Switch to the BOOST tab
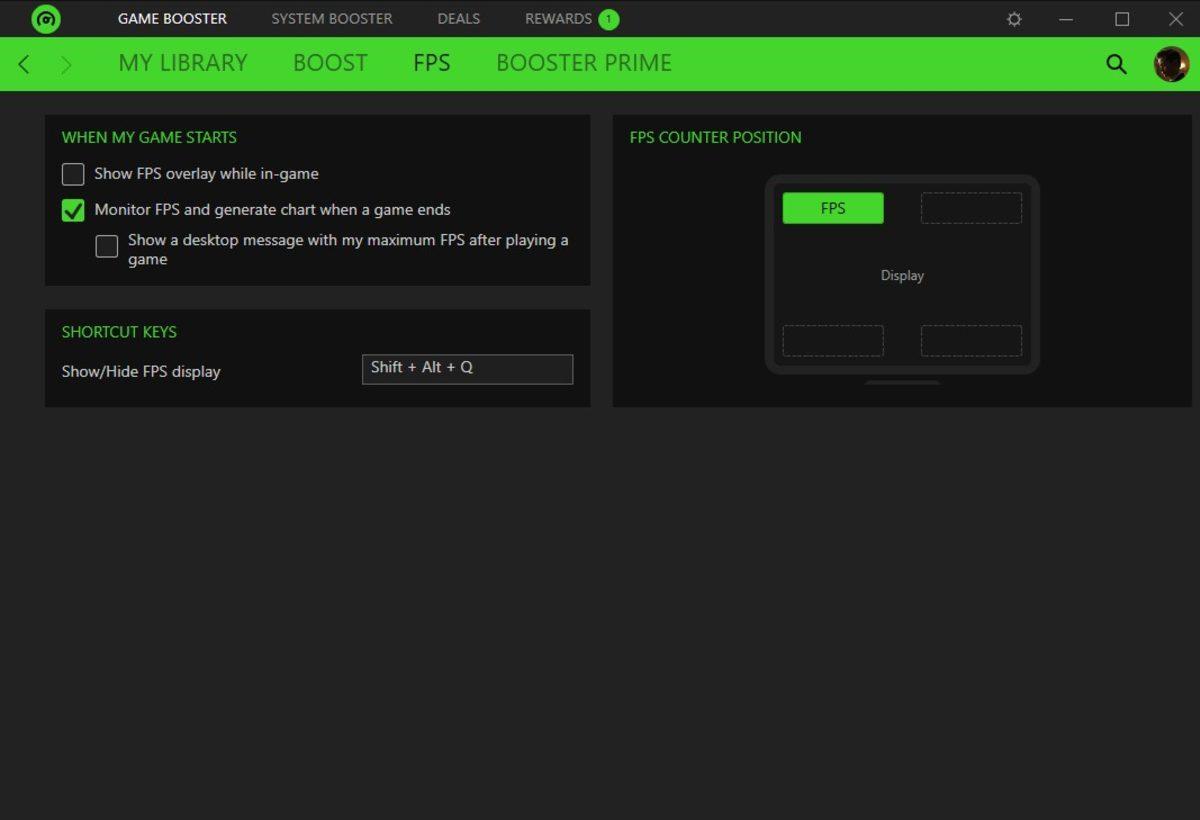Viewport: 1200px width, 820px height. pos(330,62)
